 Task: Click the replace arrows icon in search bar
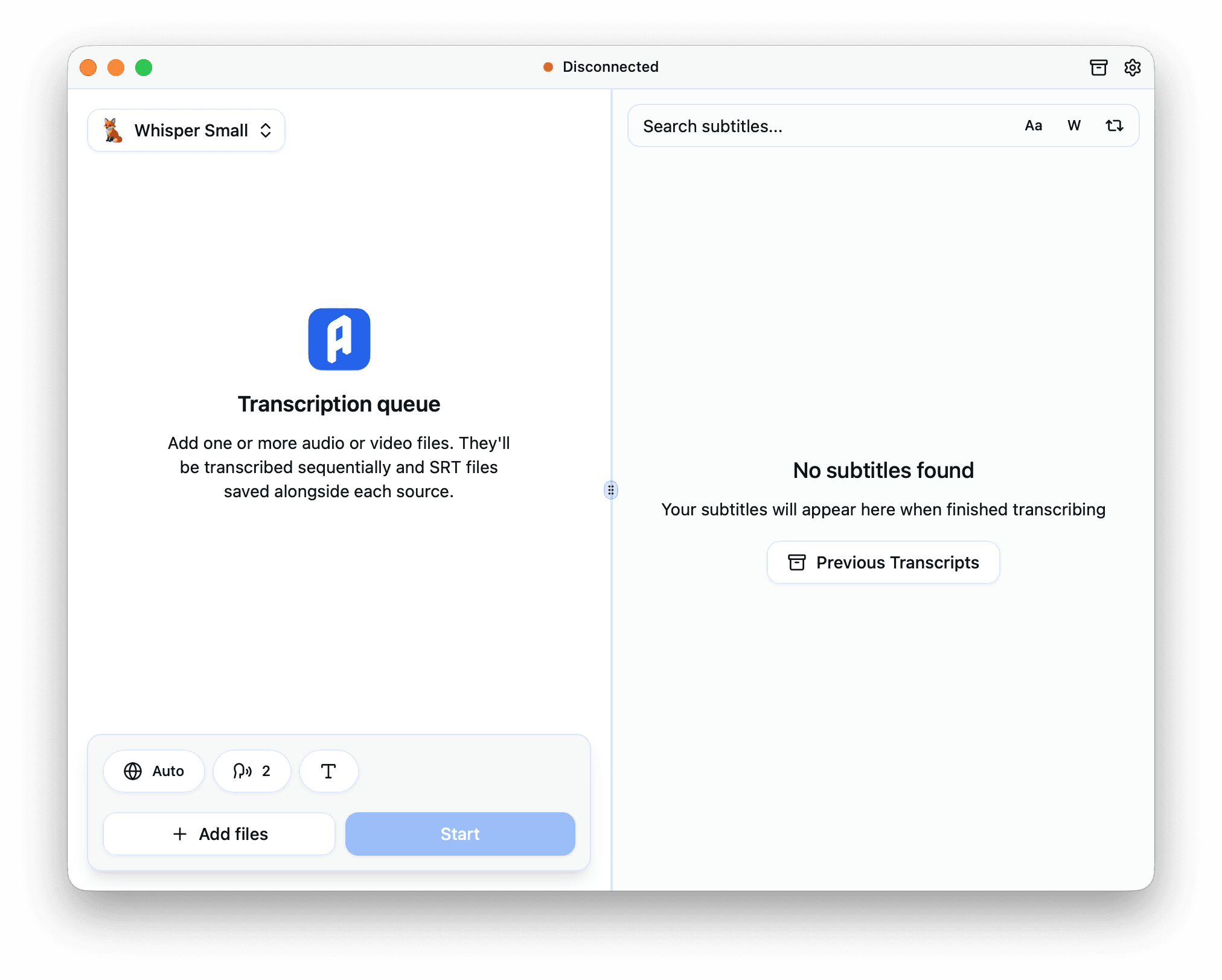click(x=1114, y=126)
